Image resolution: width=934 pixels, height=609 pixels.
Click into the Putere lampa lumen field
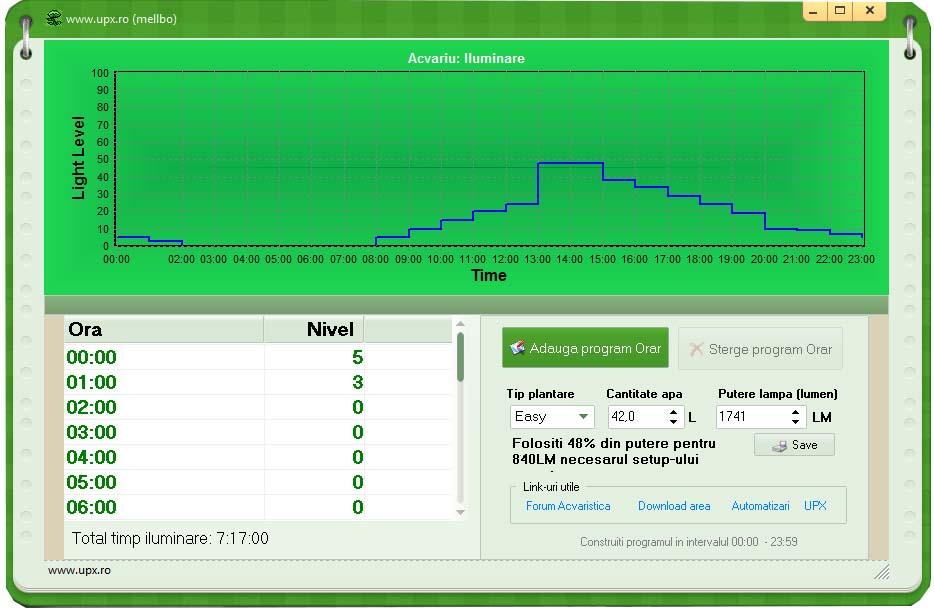(x=750, y=417)
